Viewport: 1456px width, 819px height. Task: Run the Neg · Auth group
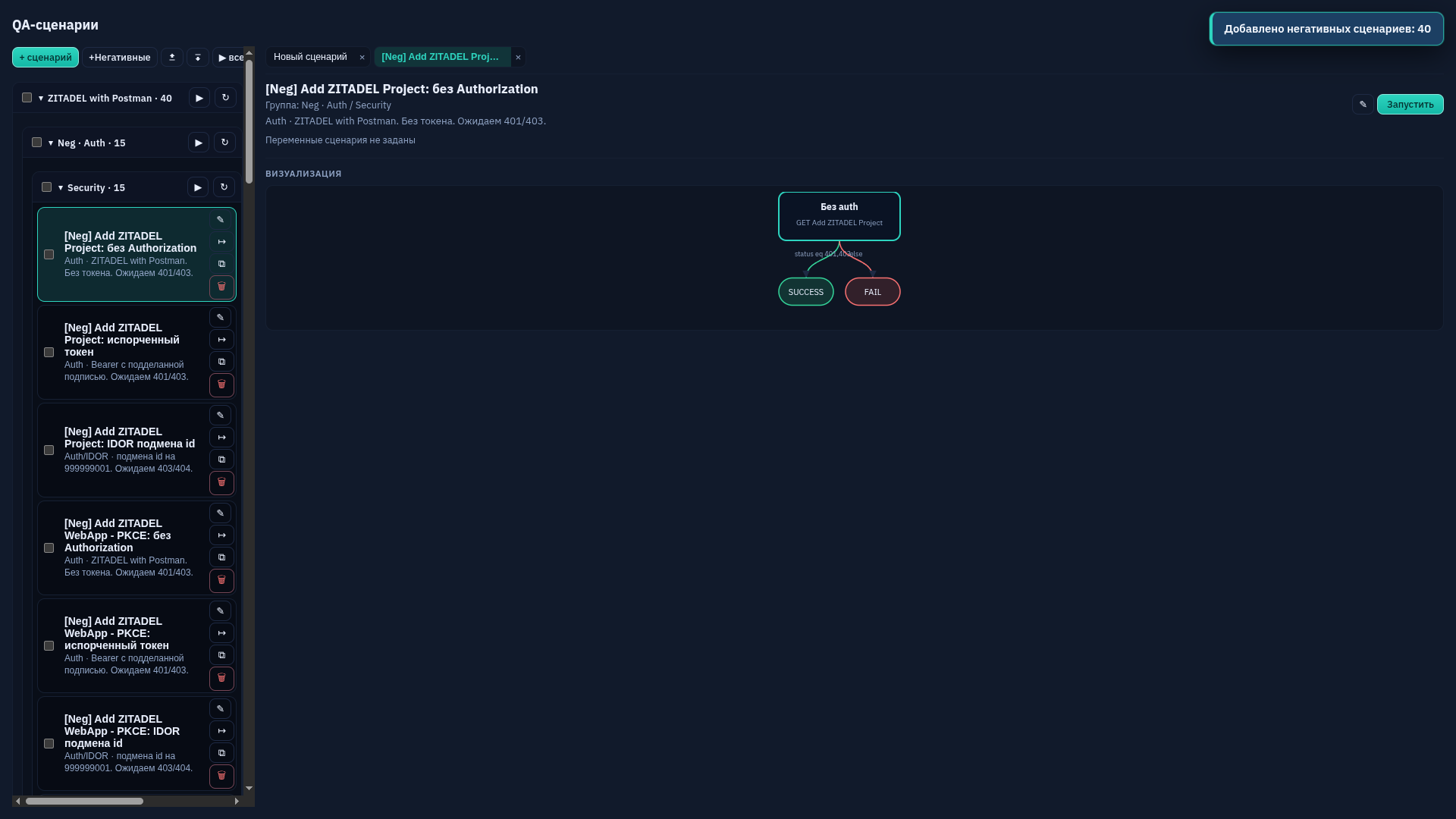[x=199, y=143]
